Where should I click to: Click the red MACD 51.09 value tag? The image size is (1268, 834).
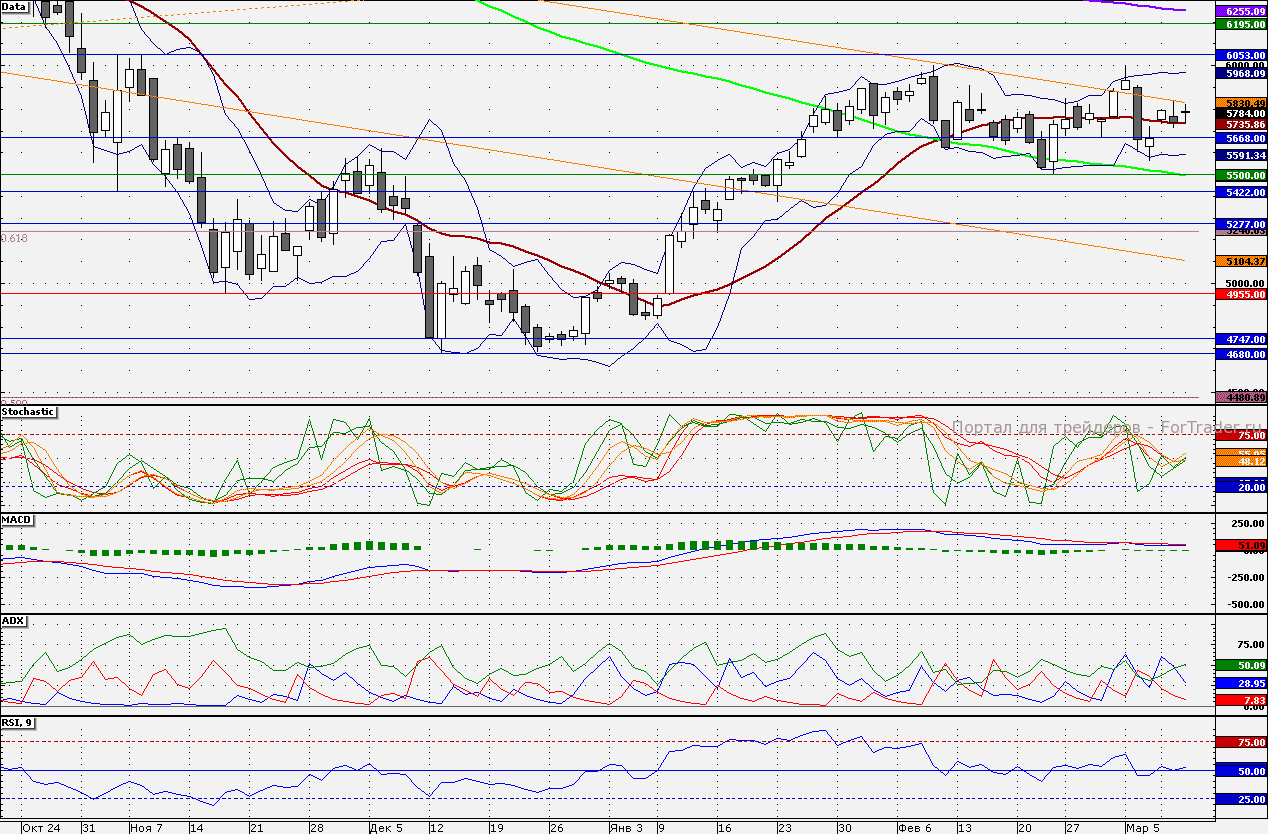point(1240,545)
